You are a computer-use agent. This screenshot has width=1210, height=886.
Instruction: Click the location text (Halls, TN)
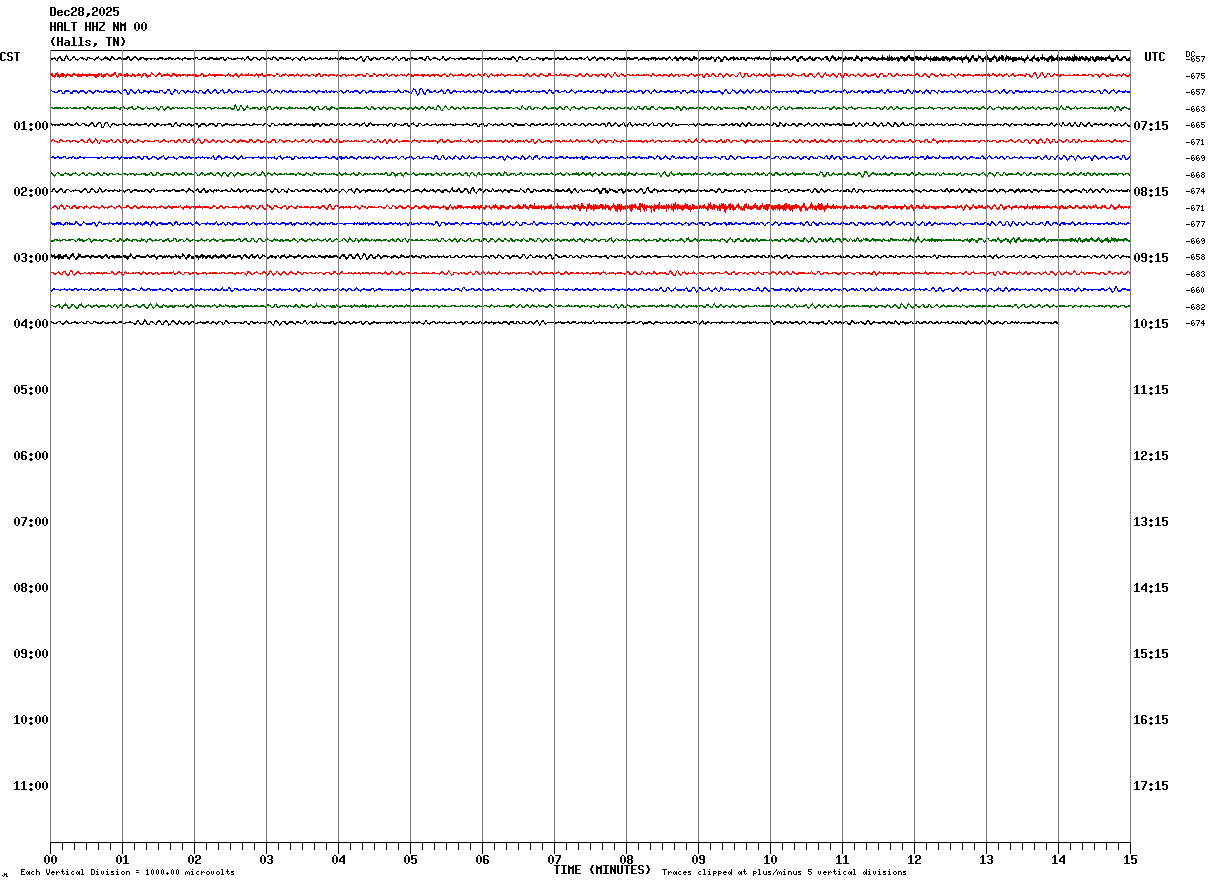coord(88,42)
